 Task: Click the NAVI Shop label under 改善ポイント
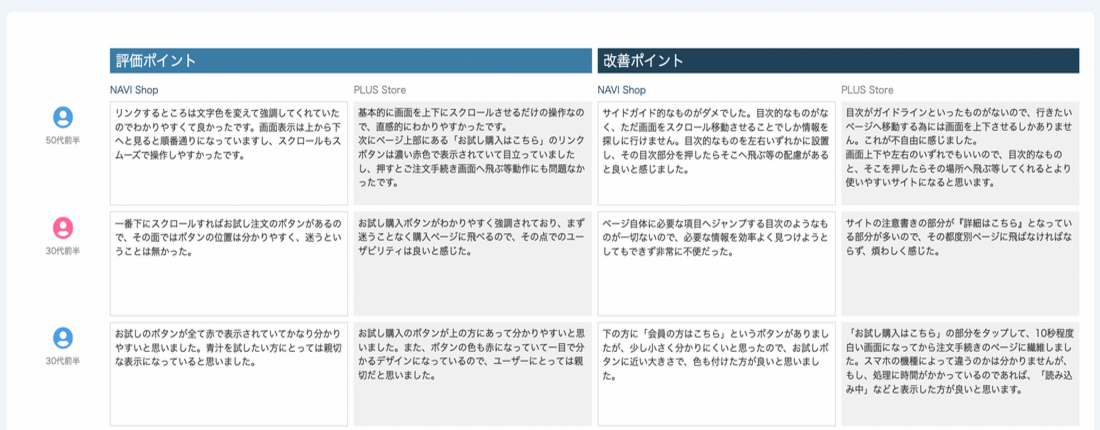(622, 90)
